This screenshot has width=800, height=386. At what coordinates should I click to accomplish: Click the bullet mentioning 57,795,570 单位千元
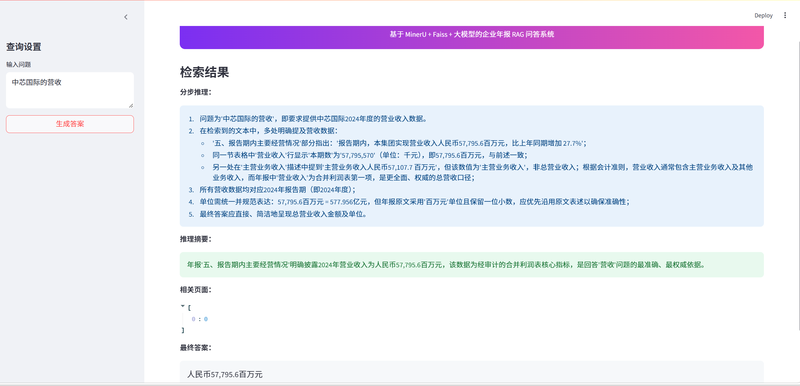tap(370, 155)
